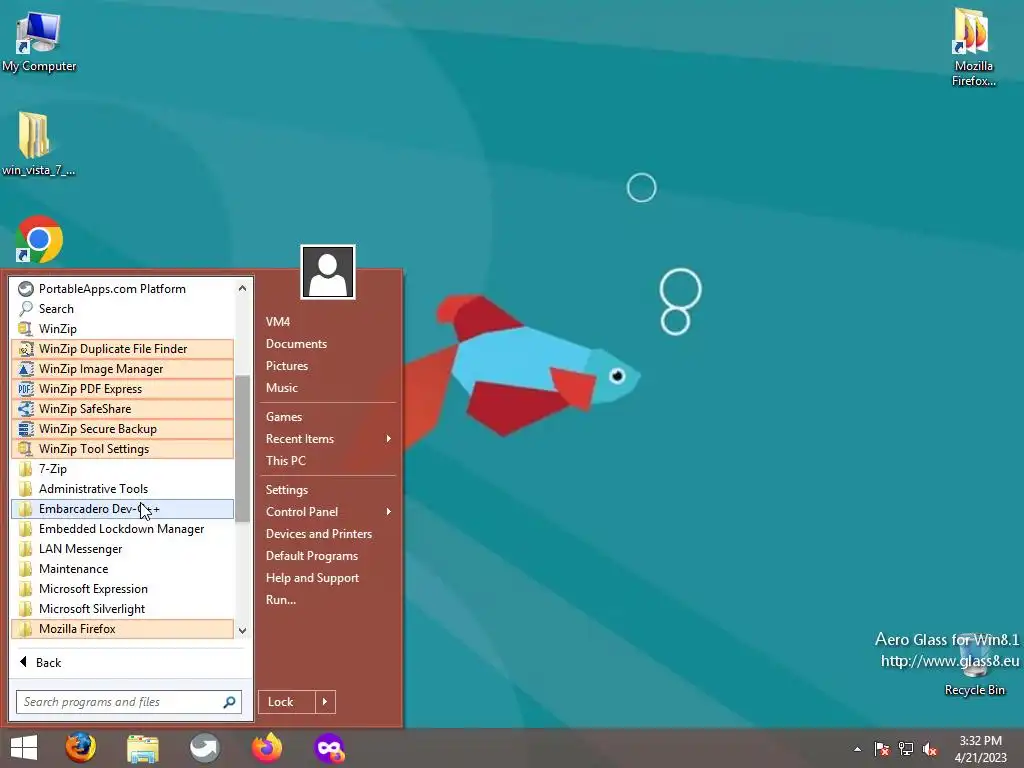The width and height of the screenshot is (1024, 768).
Task: Open File Explorer from taskbar
Action: (x=142, y=748)
